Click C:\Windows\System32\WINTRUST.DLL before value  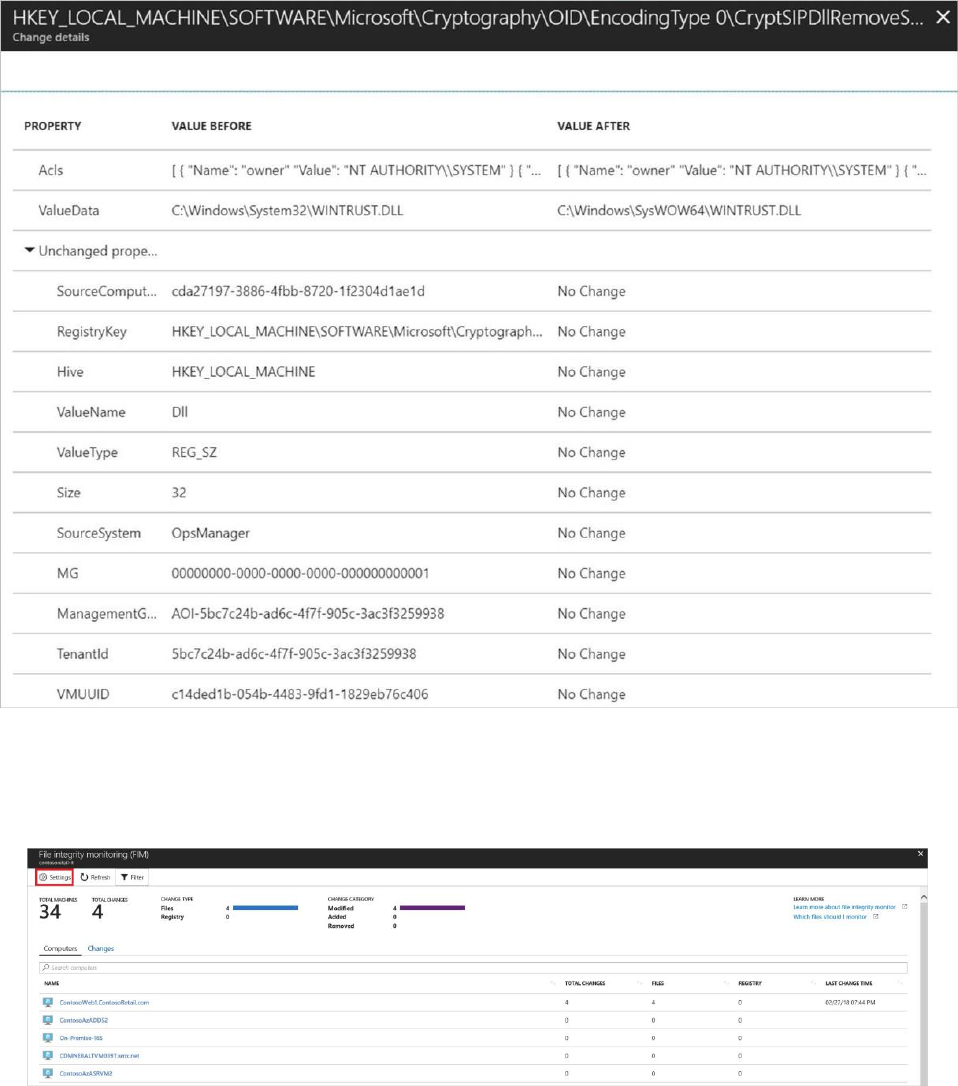287,211
